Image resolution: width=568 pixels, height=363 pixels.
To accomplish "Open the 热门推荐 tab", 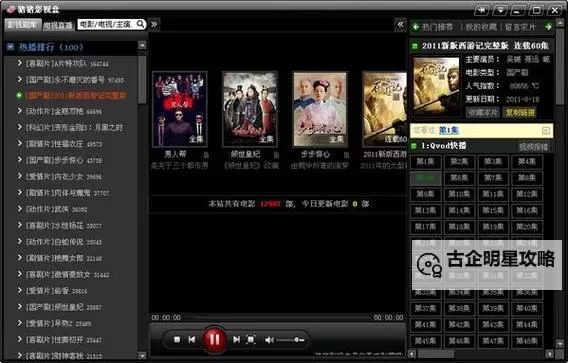I will click(438, 27).
